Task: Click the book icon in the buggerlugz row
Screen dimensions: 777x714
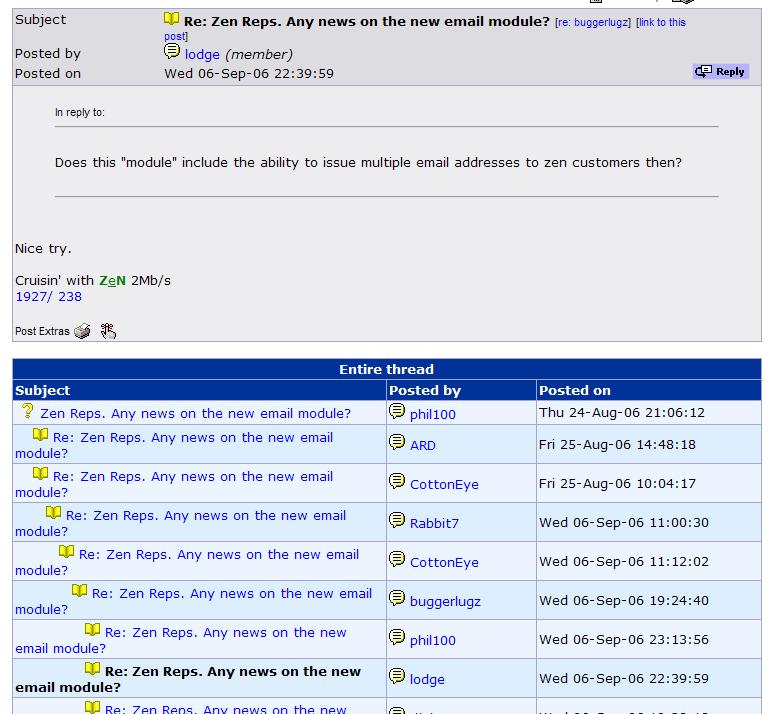Action: (79, 591)
